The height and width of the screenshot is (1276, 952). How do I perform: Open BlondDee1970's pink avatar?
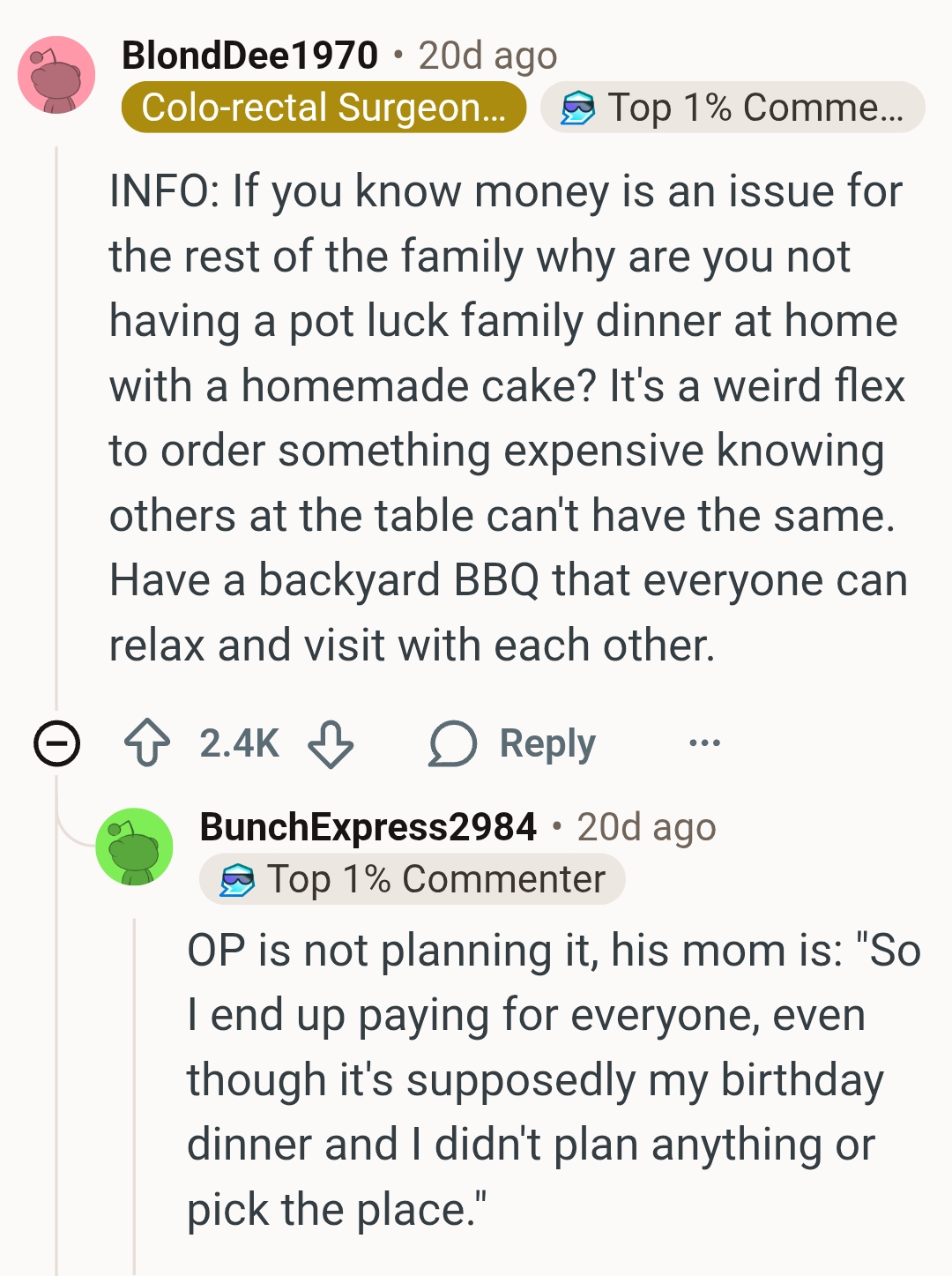[x=56, y=75]
